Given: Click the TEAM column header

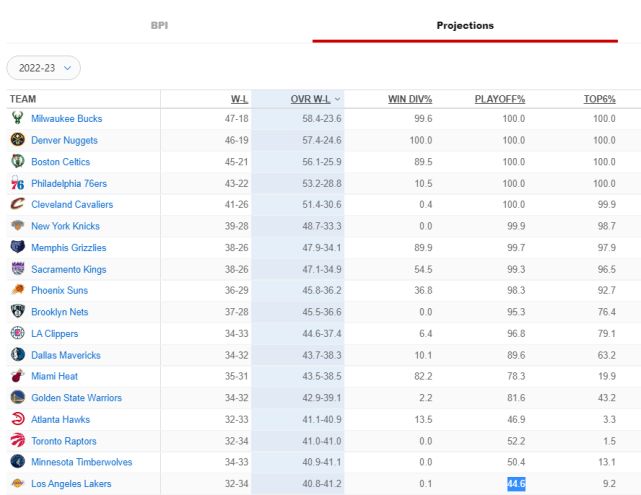Looking at the screenshot, I should click(23, 99).
